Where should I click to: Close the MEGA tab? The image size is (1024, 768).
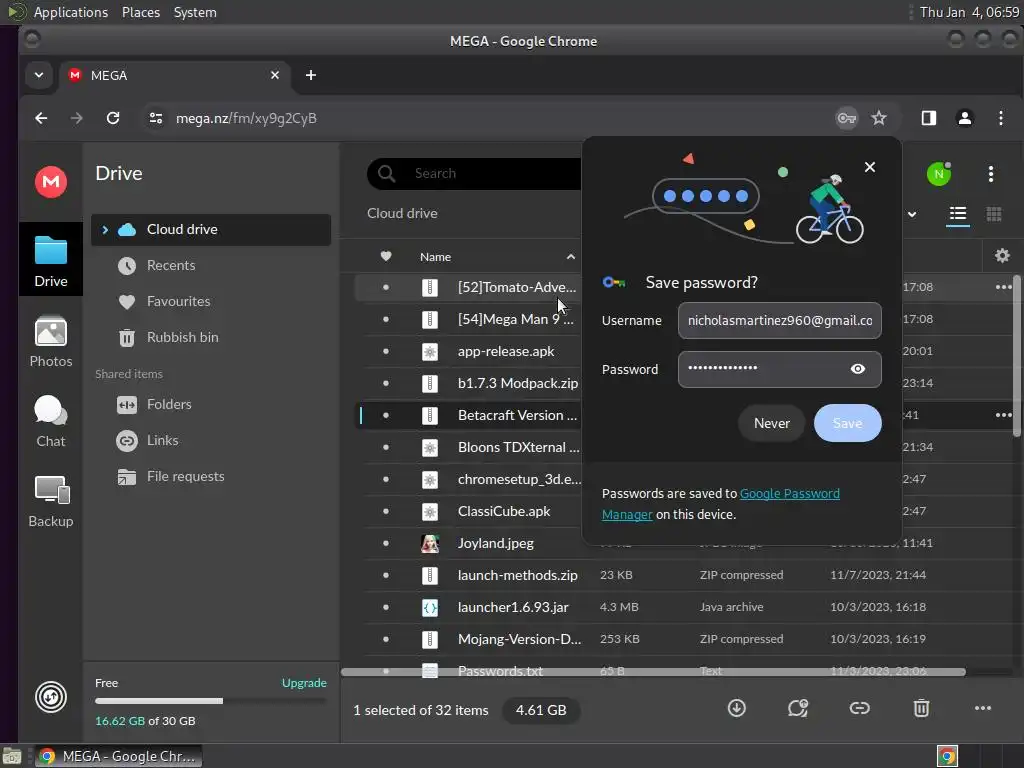275,75
